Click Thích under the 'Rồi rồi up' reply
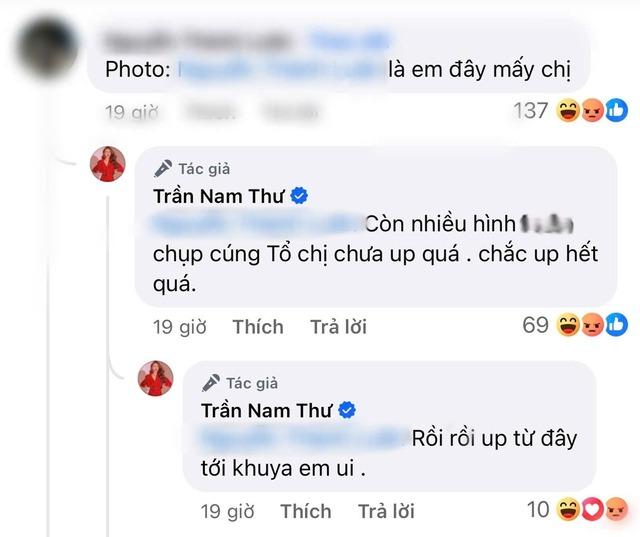The image size is (640, 537). [x=306, y=511]
